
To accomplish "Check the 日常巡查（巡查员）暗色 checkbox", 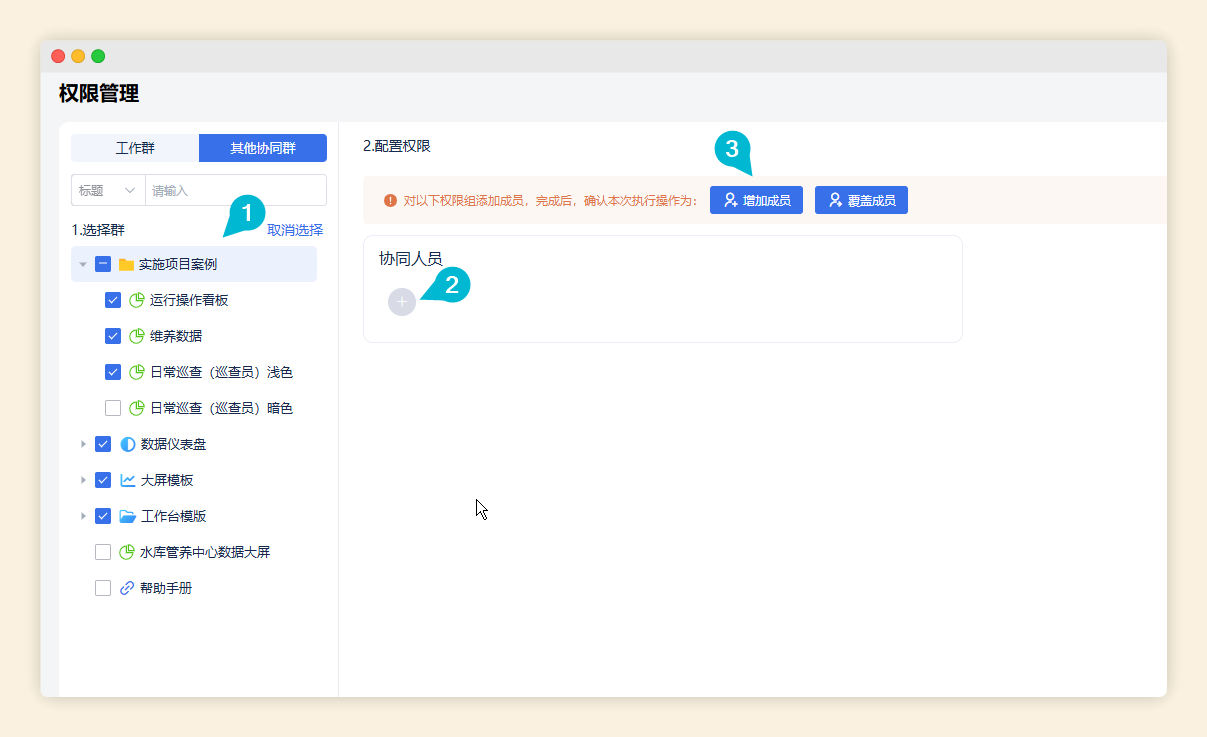I will click(x=113, y=408).
